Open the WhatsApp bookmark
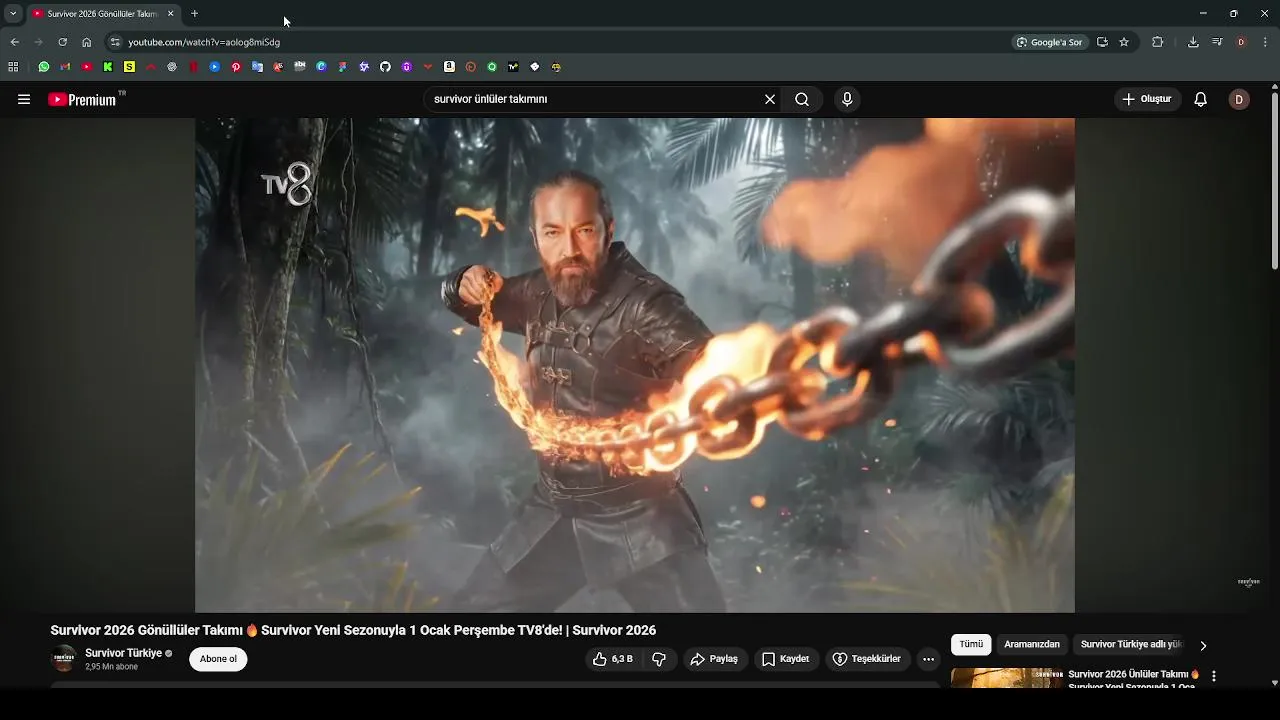The width and height of the screenshot is (1280, 720). coord(44,67)
